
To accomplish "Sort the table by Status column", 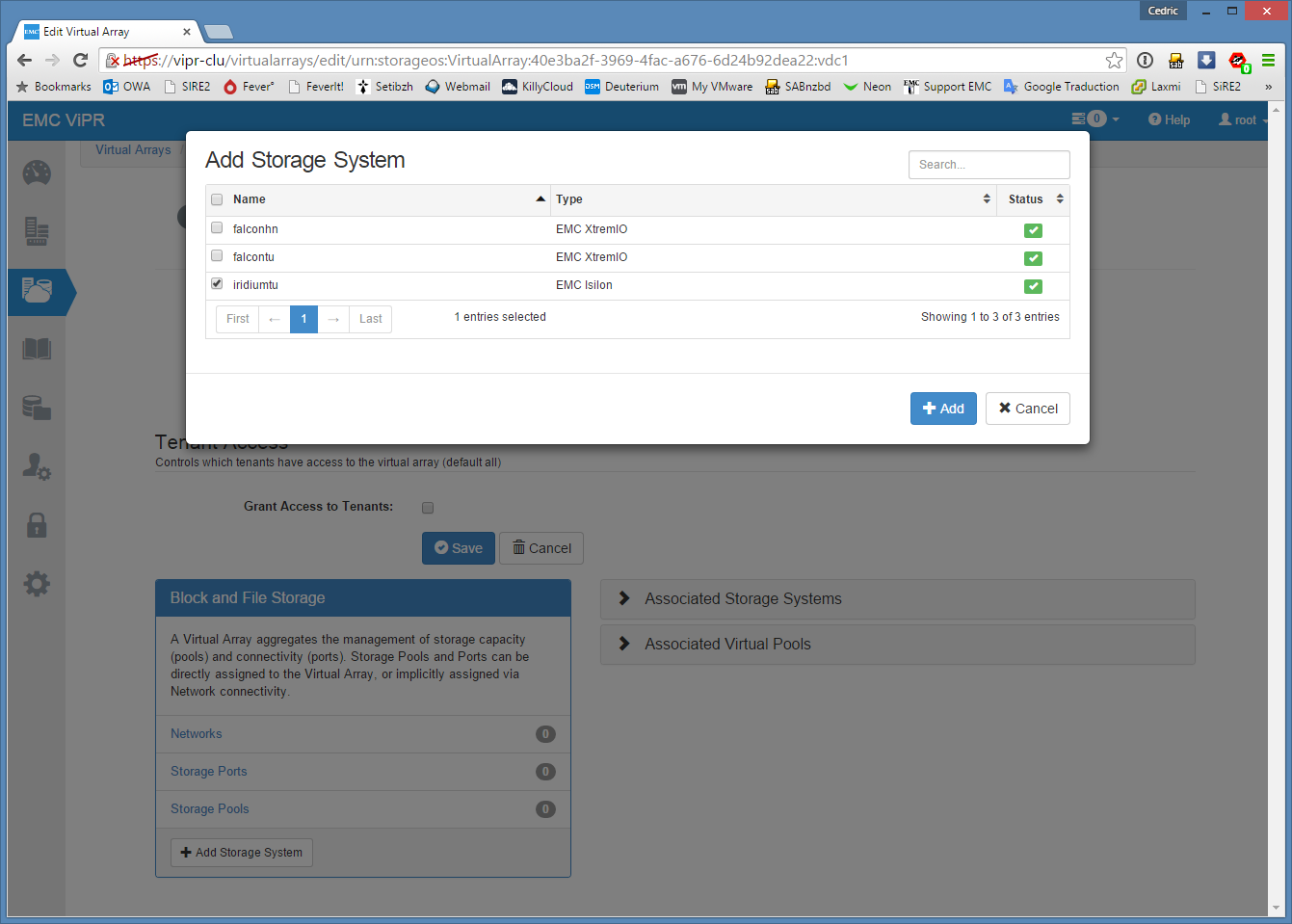I will click(1034, 199).
